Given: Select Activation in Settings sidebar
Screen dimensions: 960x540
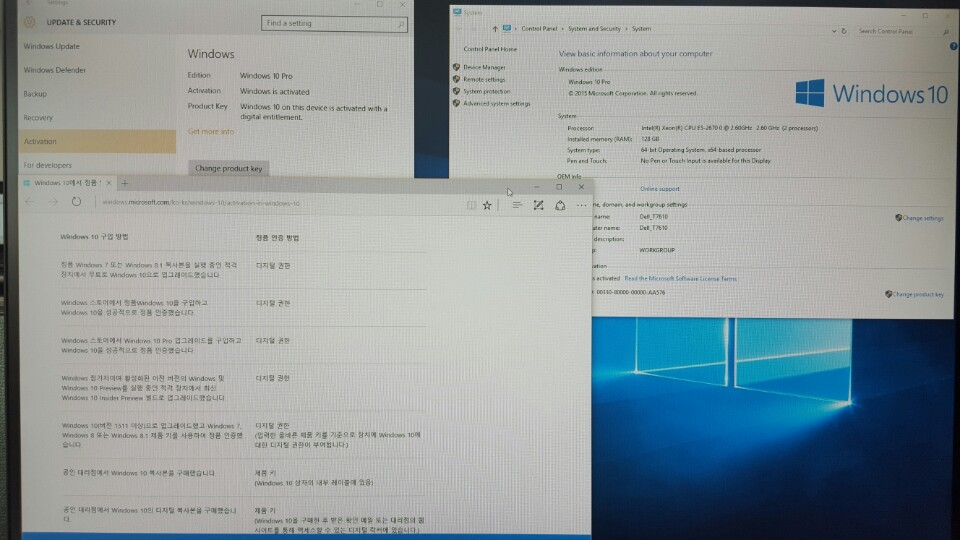Looking at the screenshot, I should [97, 141].
